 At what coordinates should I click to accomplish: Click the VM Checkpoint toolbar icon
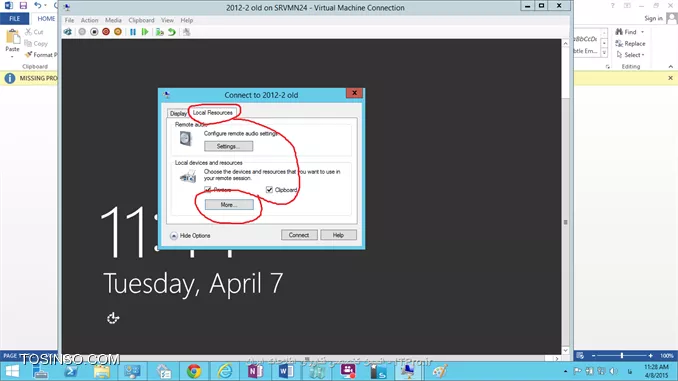(160, 32)
